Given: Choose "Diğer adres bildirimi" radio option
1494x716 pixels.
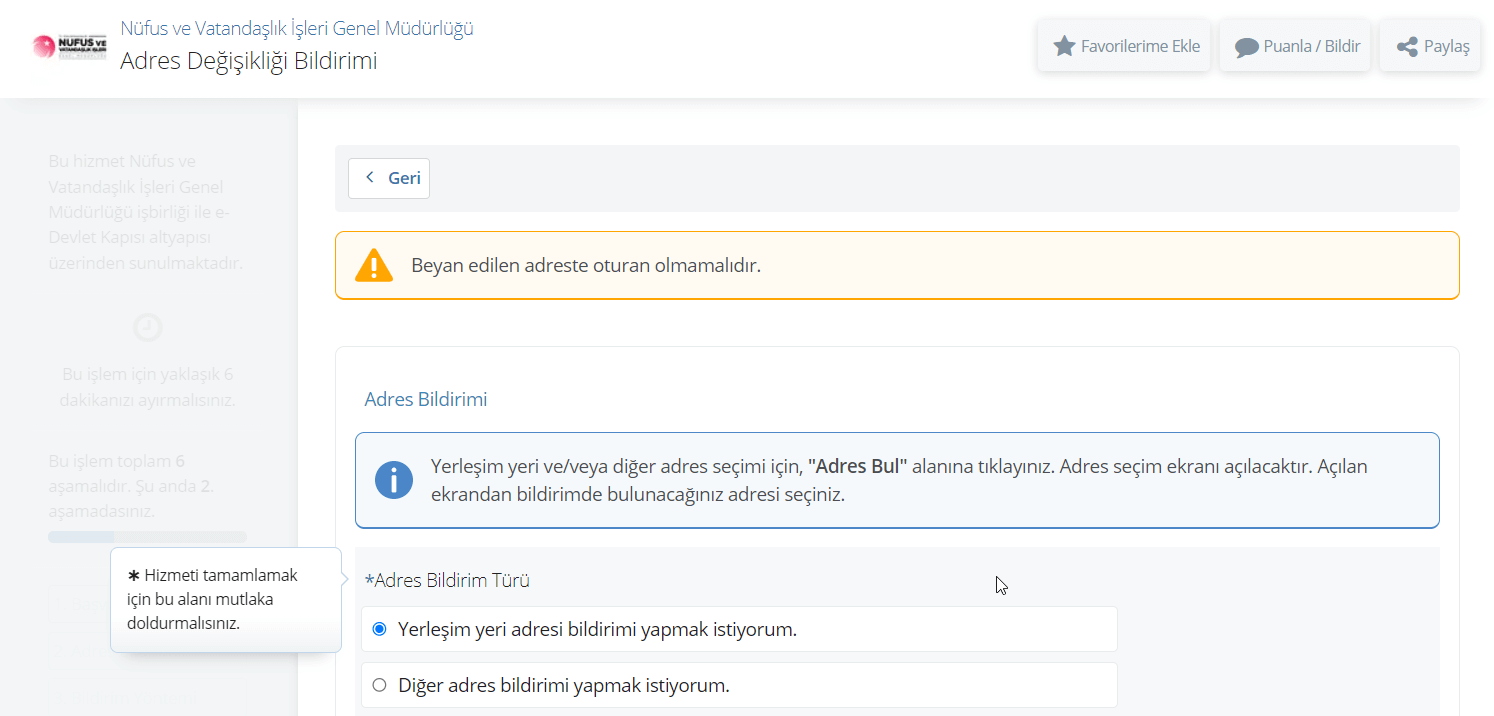Looking at the screenshot, I should click(x=379, y=685).
